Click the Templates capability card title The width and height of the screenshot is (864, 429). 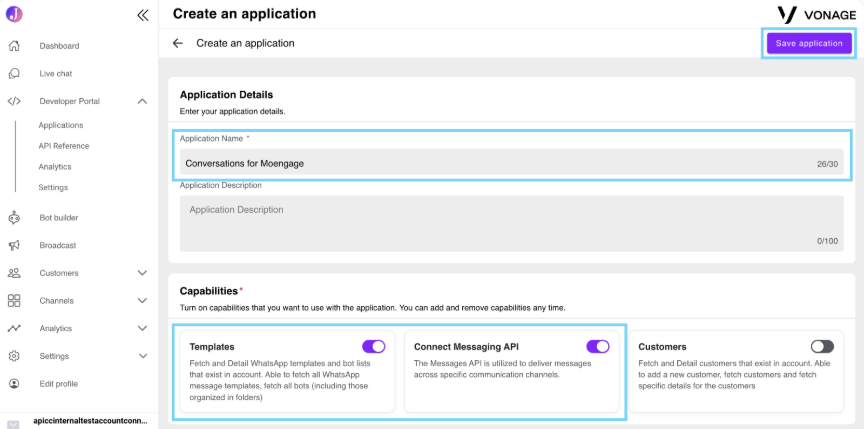click(x=212, y=347)
